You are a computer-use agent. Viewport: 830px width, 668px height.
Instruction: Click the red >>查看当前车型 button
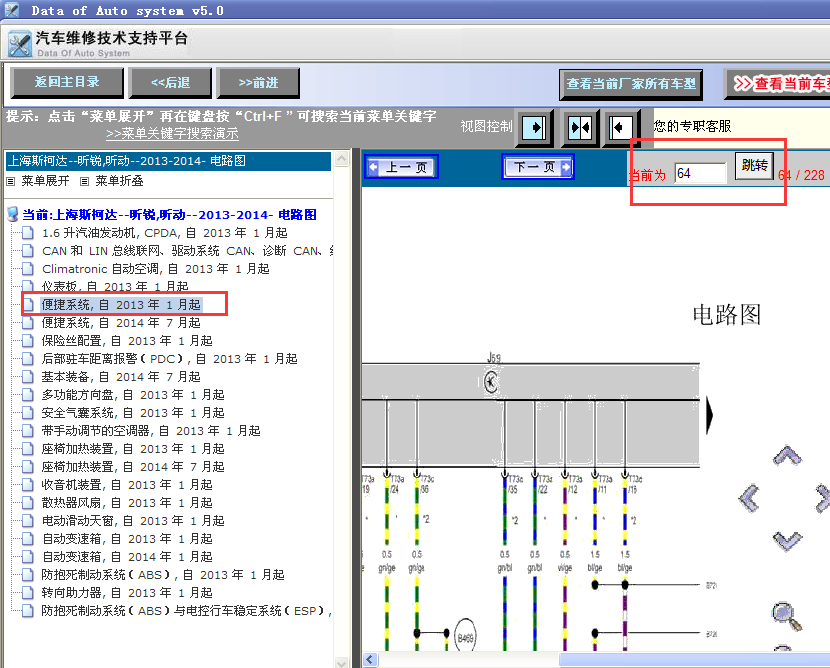pyautogui.click(x=777, y=84)
